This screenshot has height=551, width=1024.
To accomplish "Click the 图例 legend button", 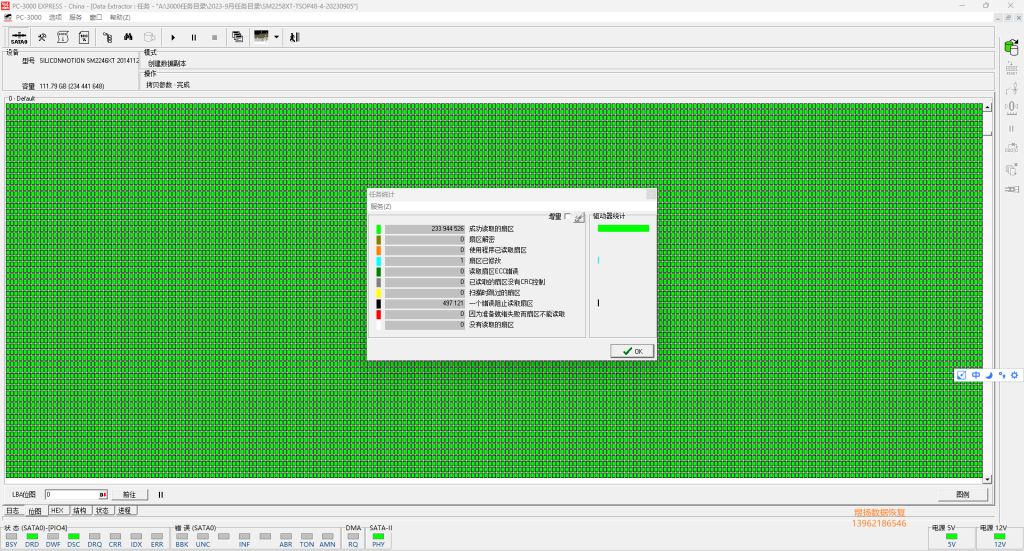I will click(x=962, y=494).
